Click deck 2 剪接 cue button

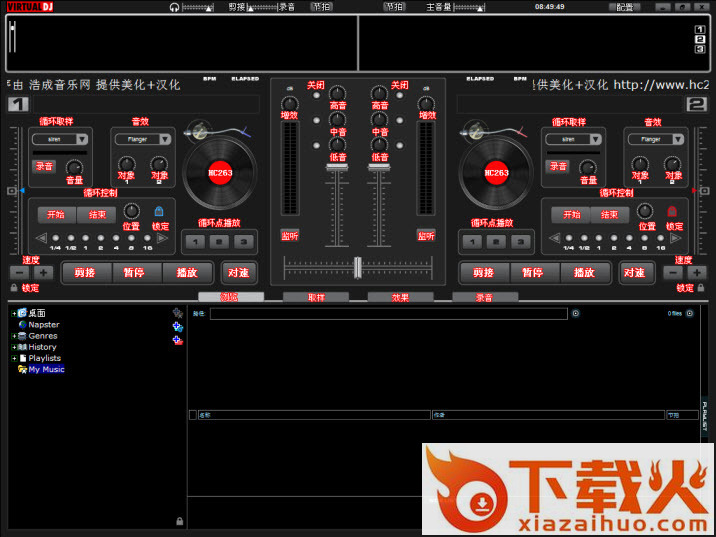(x=484, y=273)
